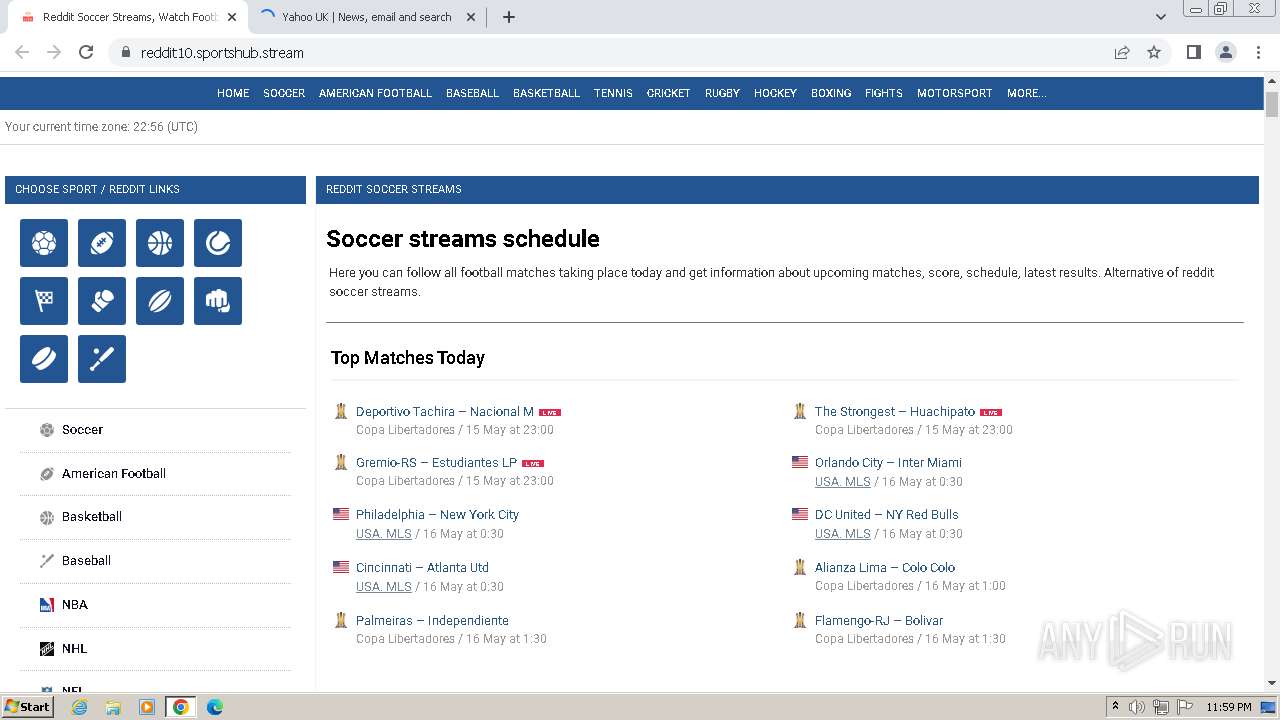Close the Yahoo UK tab
The image size is (1280, 720).
[471, 17]
